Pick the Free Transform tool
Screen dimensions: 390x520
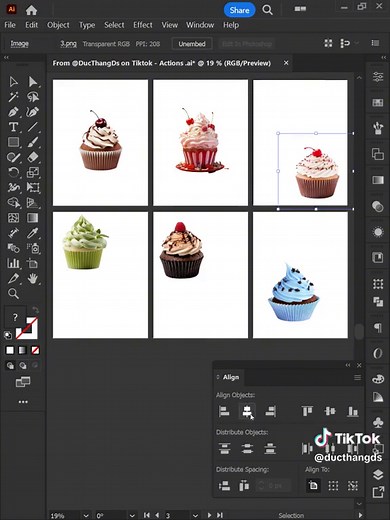click(x=33, y=187)
